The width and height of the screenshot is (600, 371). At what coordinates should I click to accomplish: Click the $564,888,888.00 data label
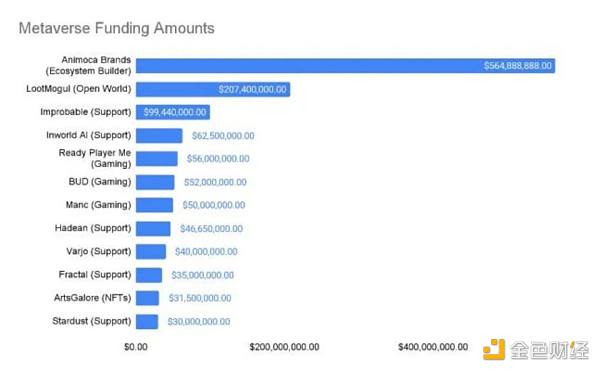click(x=518, y=66)
